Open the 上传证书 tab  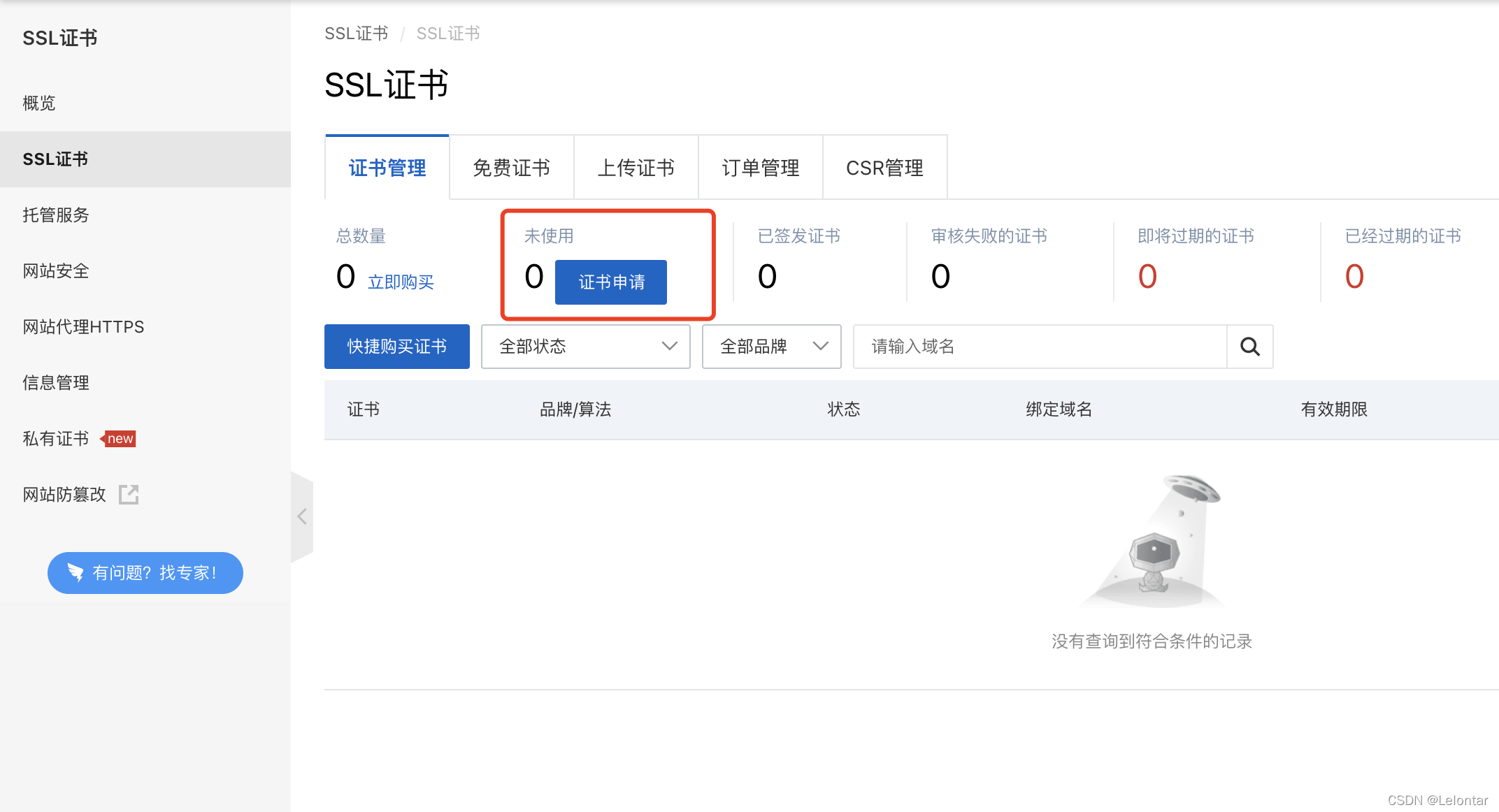coord(636,168)
